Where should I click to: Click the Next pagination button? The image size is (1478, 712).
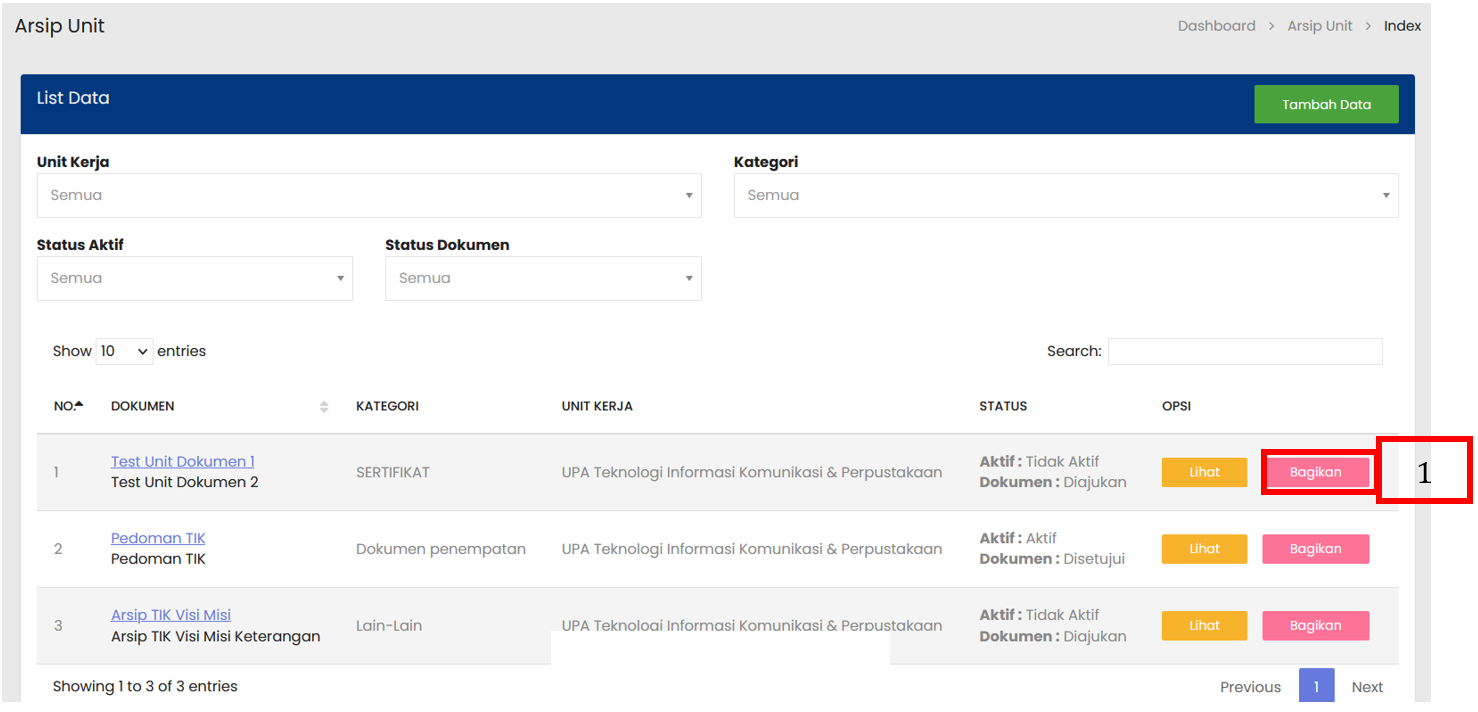(x=1367, y=687)
